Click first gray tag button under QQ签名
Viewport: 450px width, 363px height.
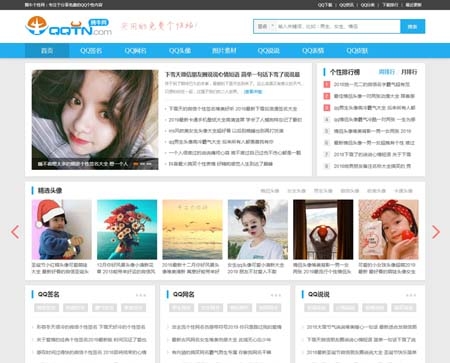pyautogui.click(x=46, y=308)
